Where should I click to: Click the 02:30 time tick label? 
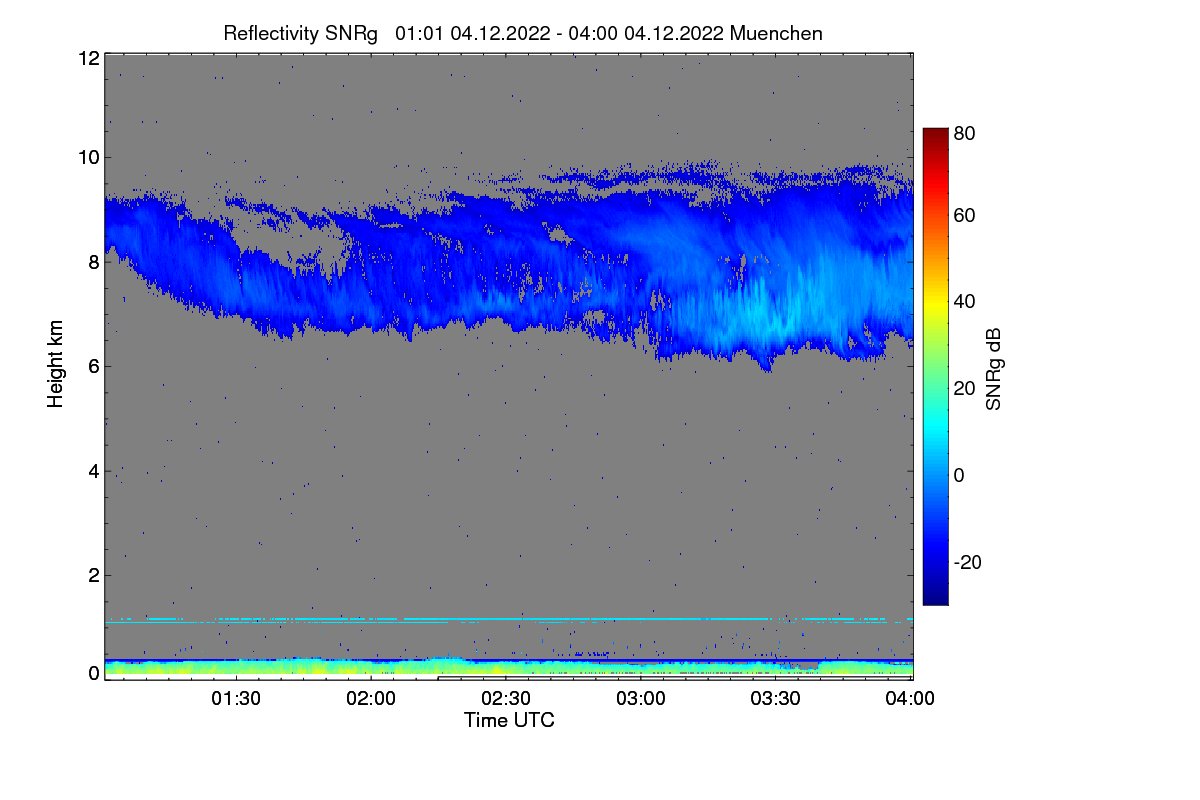click(506, 699)
